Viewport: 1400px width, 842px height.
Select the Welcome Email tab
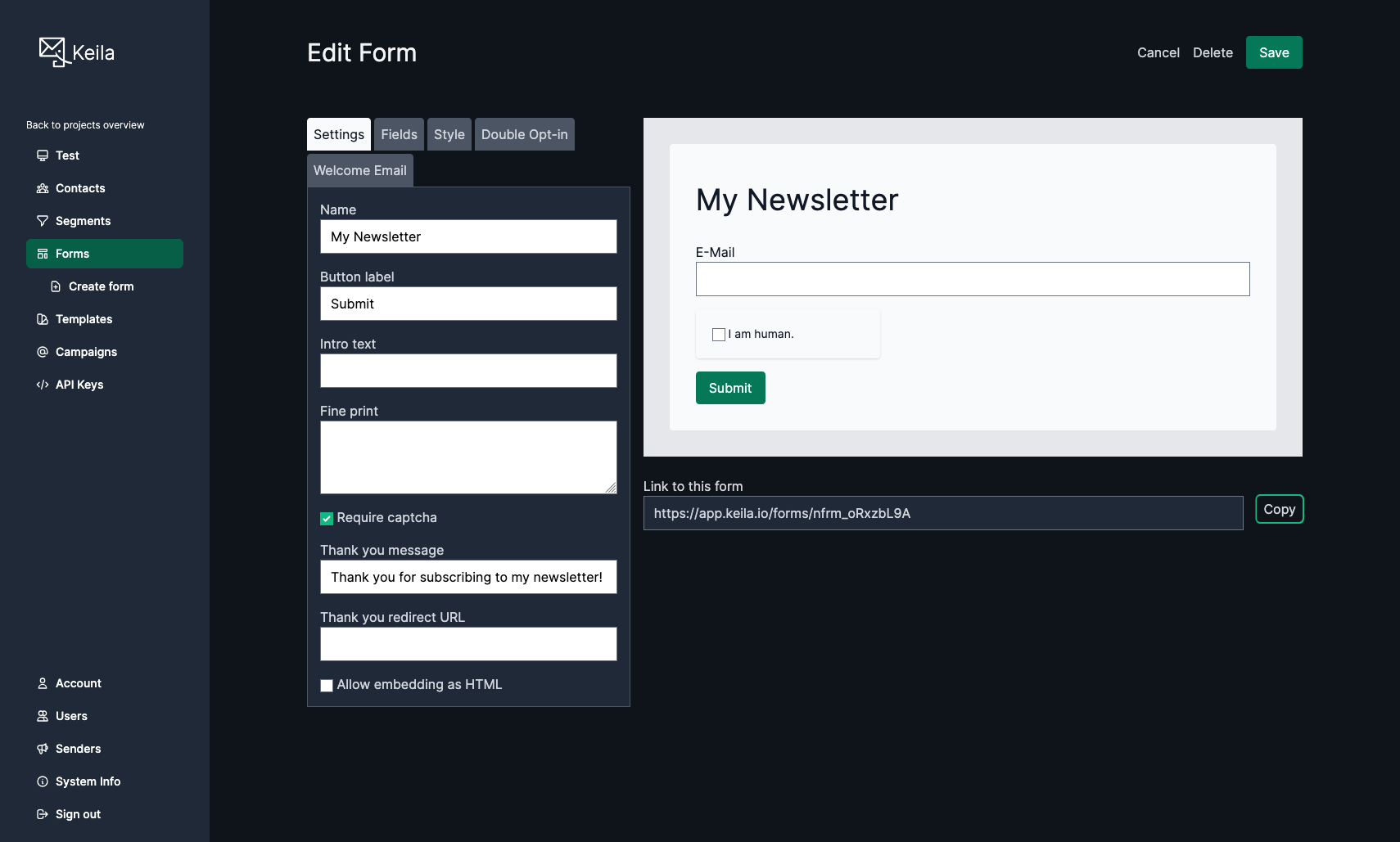click(x=359, y=170)
